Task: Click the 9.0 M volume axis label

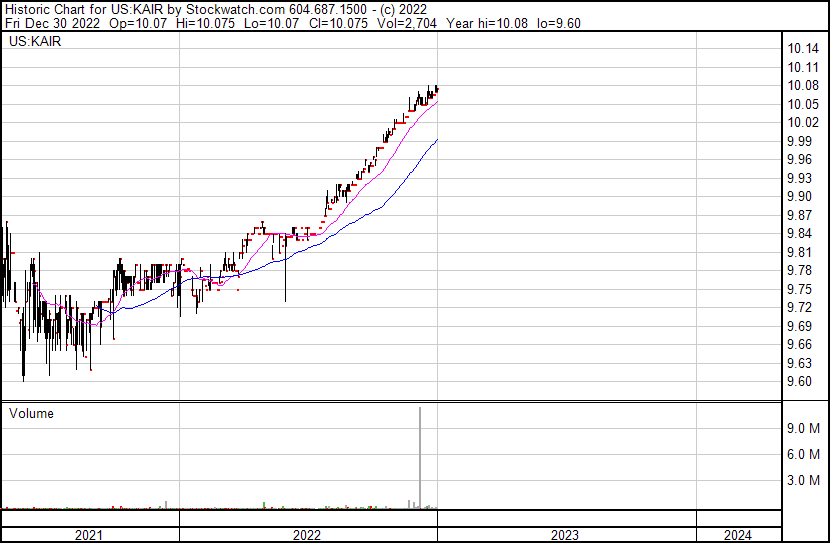Action: click(803, 429)
